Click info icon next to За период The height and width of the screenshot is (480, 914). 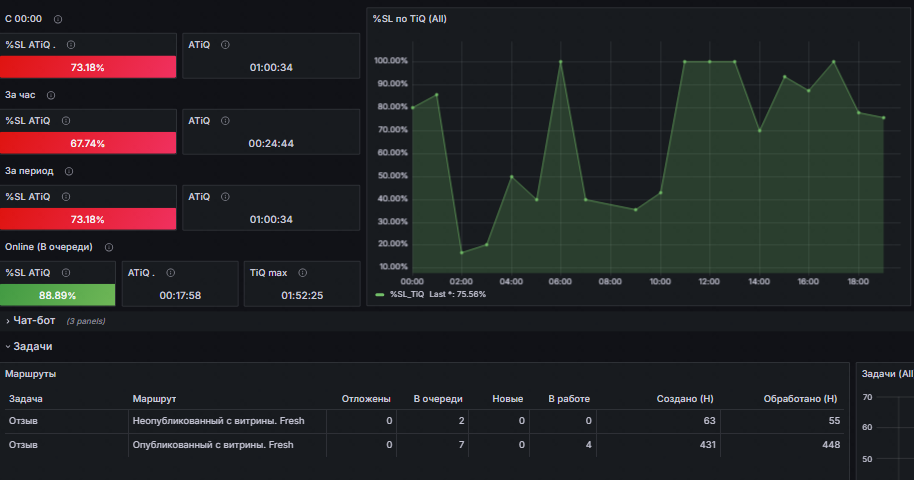69,171
